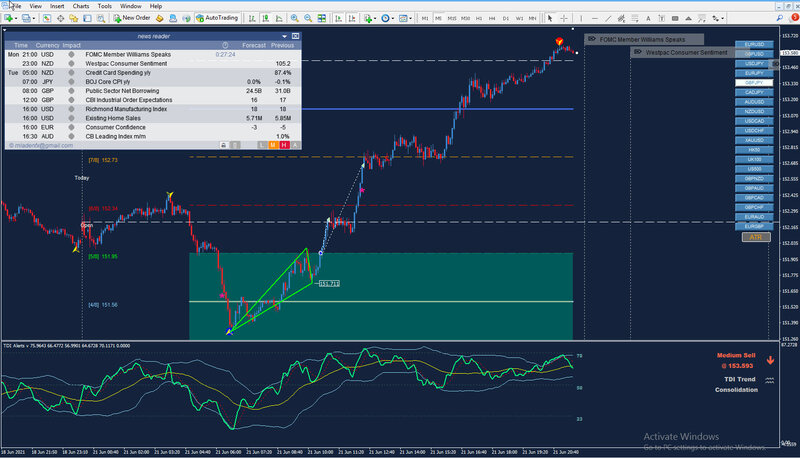
Task: Select the trendline drawing tool
Action: [x=608, y=18]
